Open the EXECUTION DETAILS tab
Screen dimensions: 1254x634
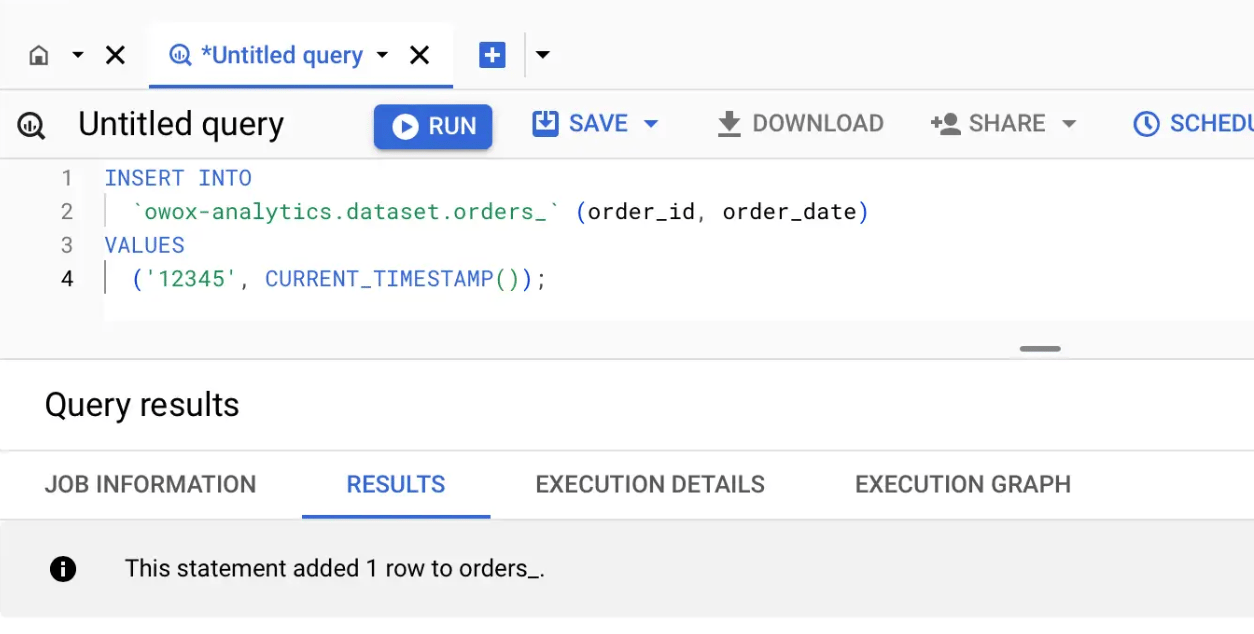[x=650, y=484]
